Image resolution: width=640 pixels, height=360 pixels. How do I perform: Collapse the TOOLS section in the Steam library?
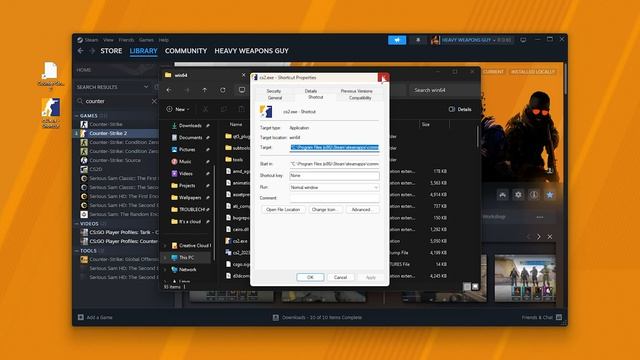[77, 251]
